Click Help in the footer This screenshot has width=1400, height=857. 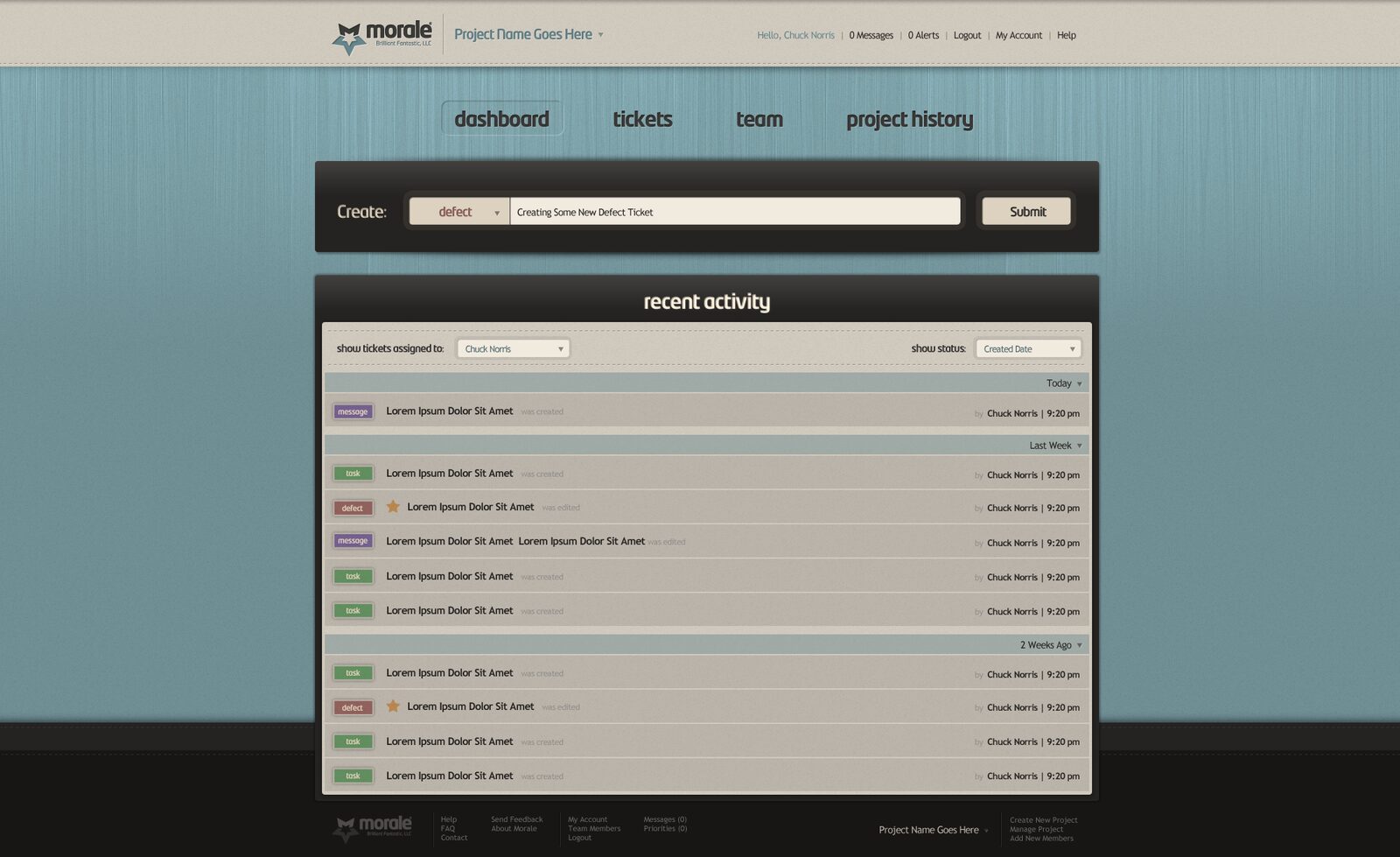click(x=448, y=819)
